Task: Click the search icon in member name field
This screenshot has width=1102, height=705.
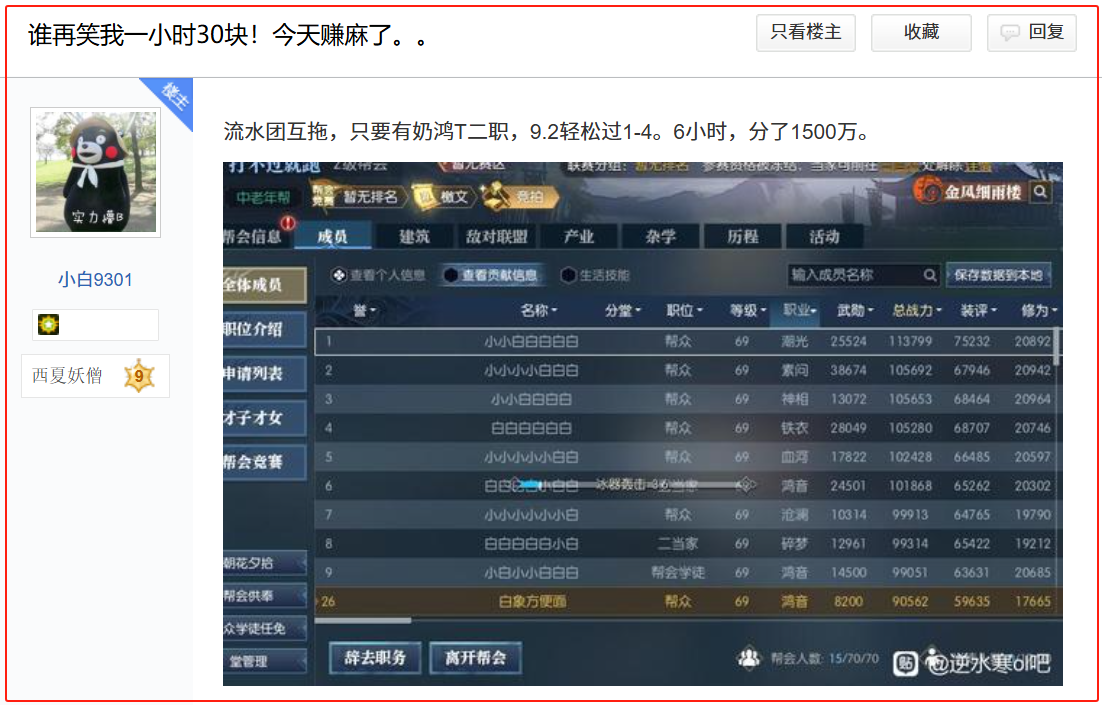Action: [930, 275]
